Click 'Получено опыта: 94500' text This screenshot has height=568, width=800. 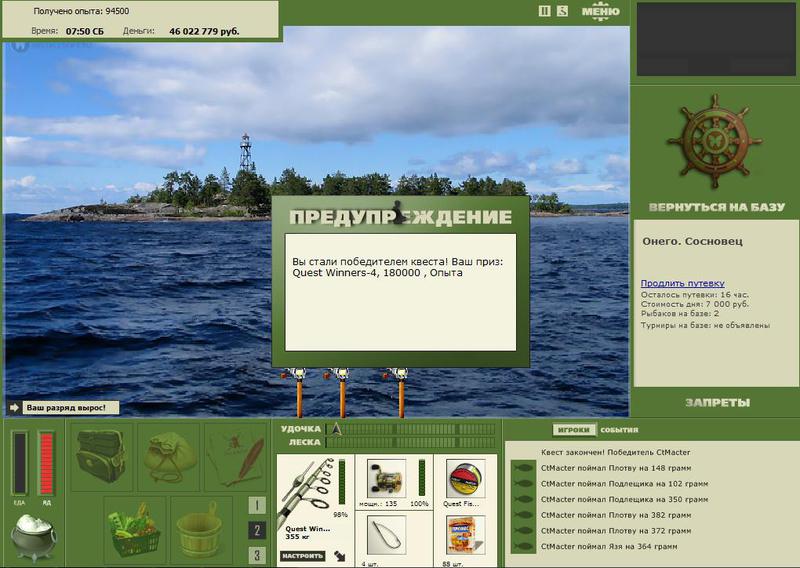click(x=81, y=11)
